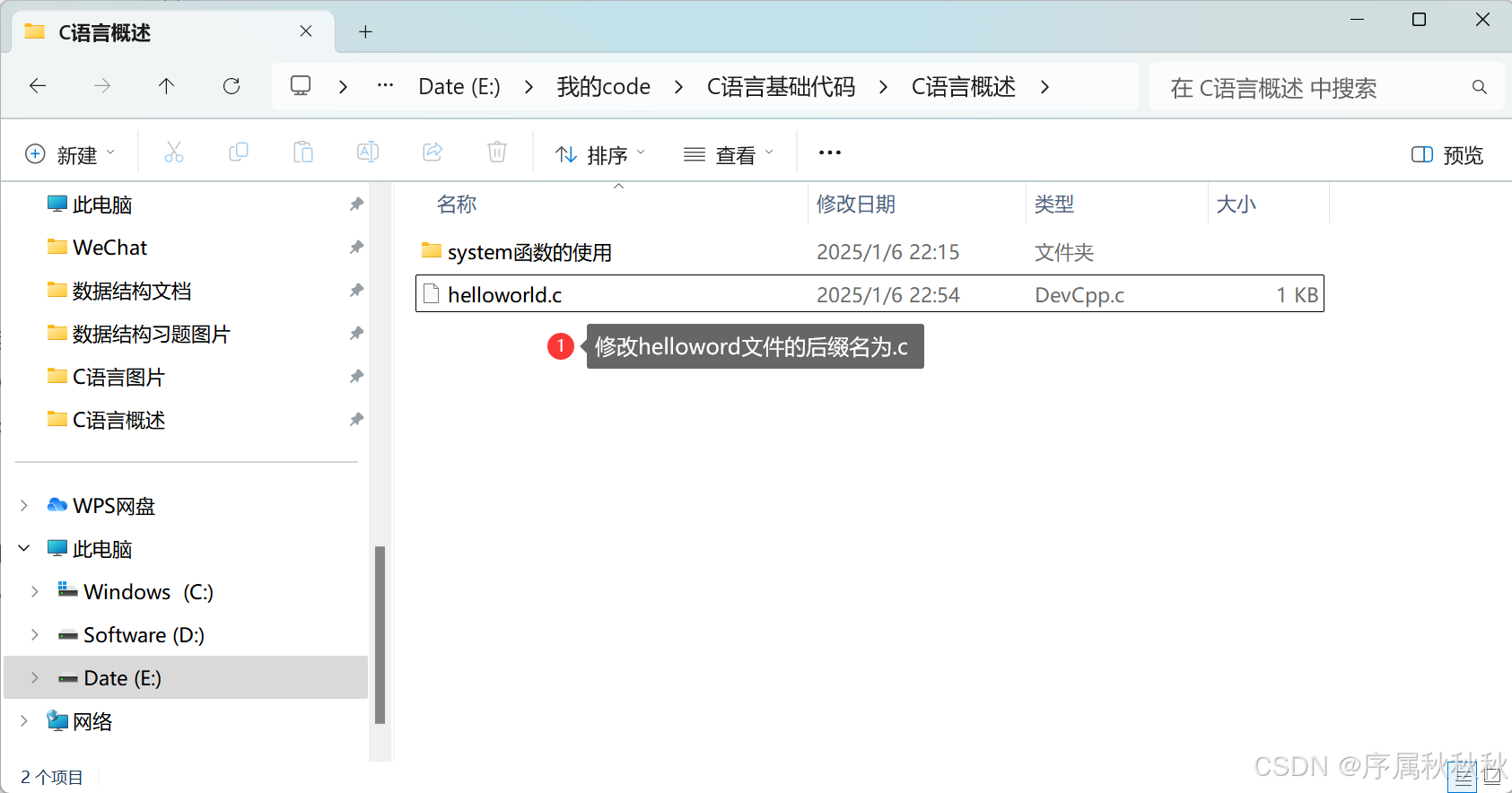Navigate to Date (E:) breadcrumb
This screenshot has height=793, width=1512.
click(459, 87)
